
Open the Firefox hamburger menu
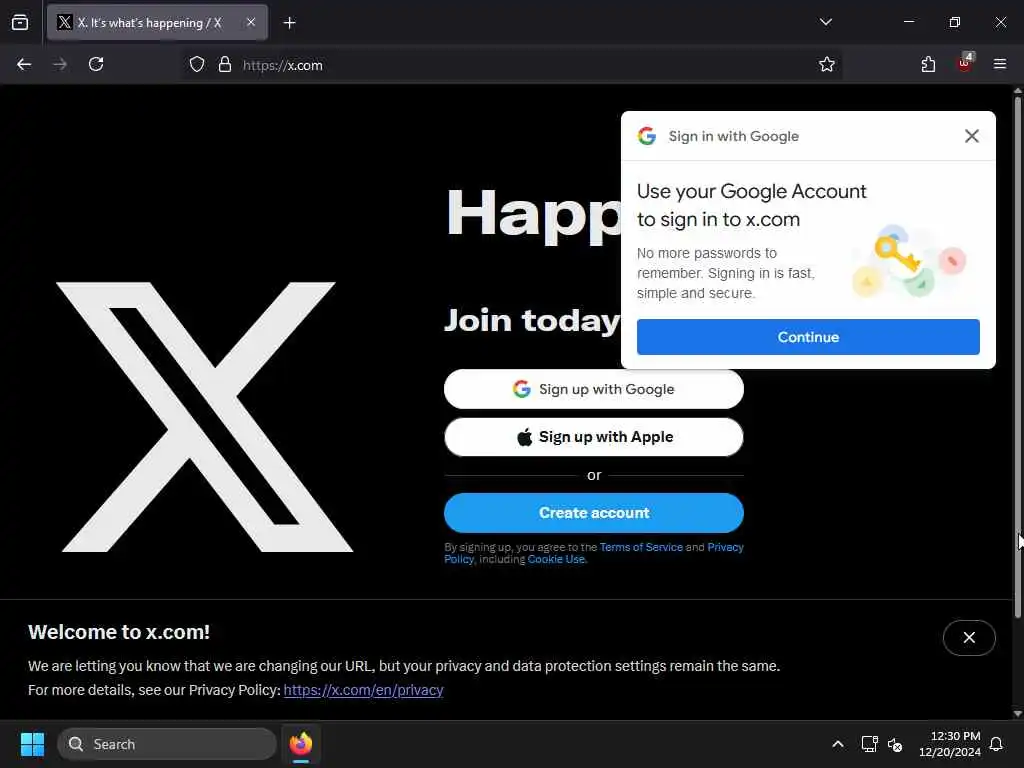click(1000, 65)
